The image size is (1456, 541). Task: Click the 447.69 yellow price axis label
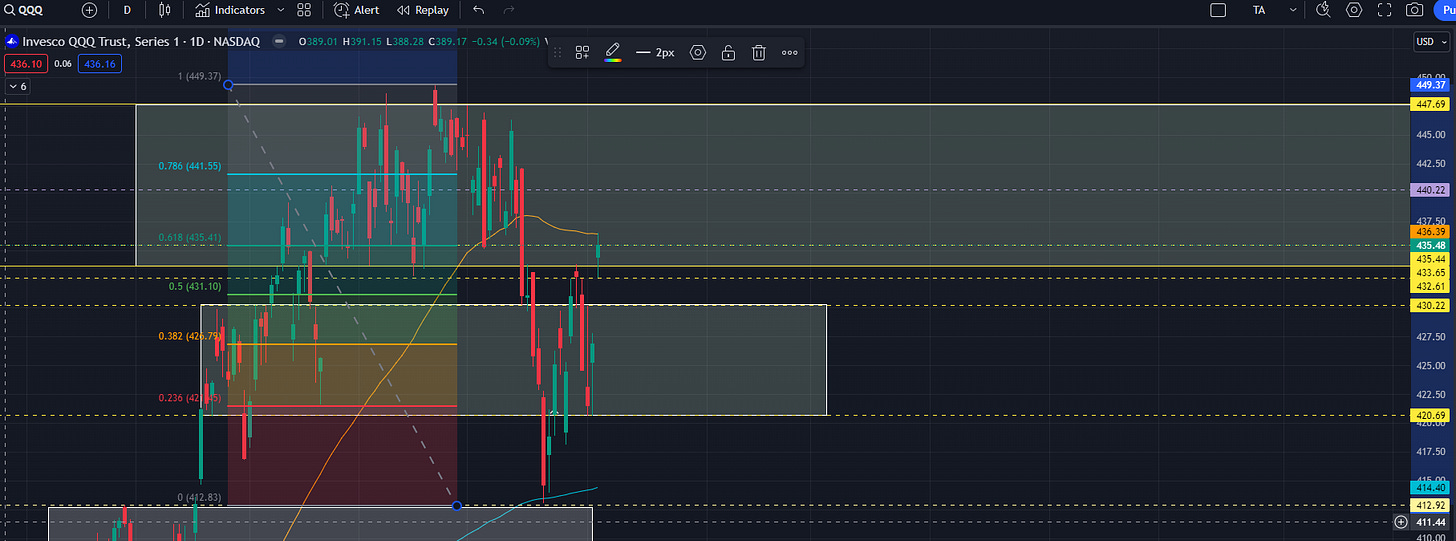pyautogui.click(x=1429, y=104)
